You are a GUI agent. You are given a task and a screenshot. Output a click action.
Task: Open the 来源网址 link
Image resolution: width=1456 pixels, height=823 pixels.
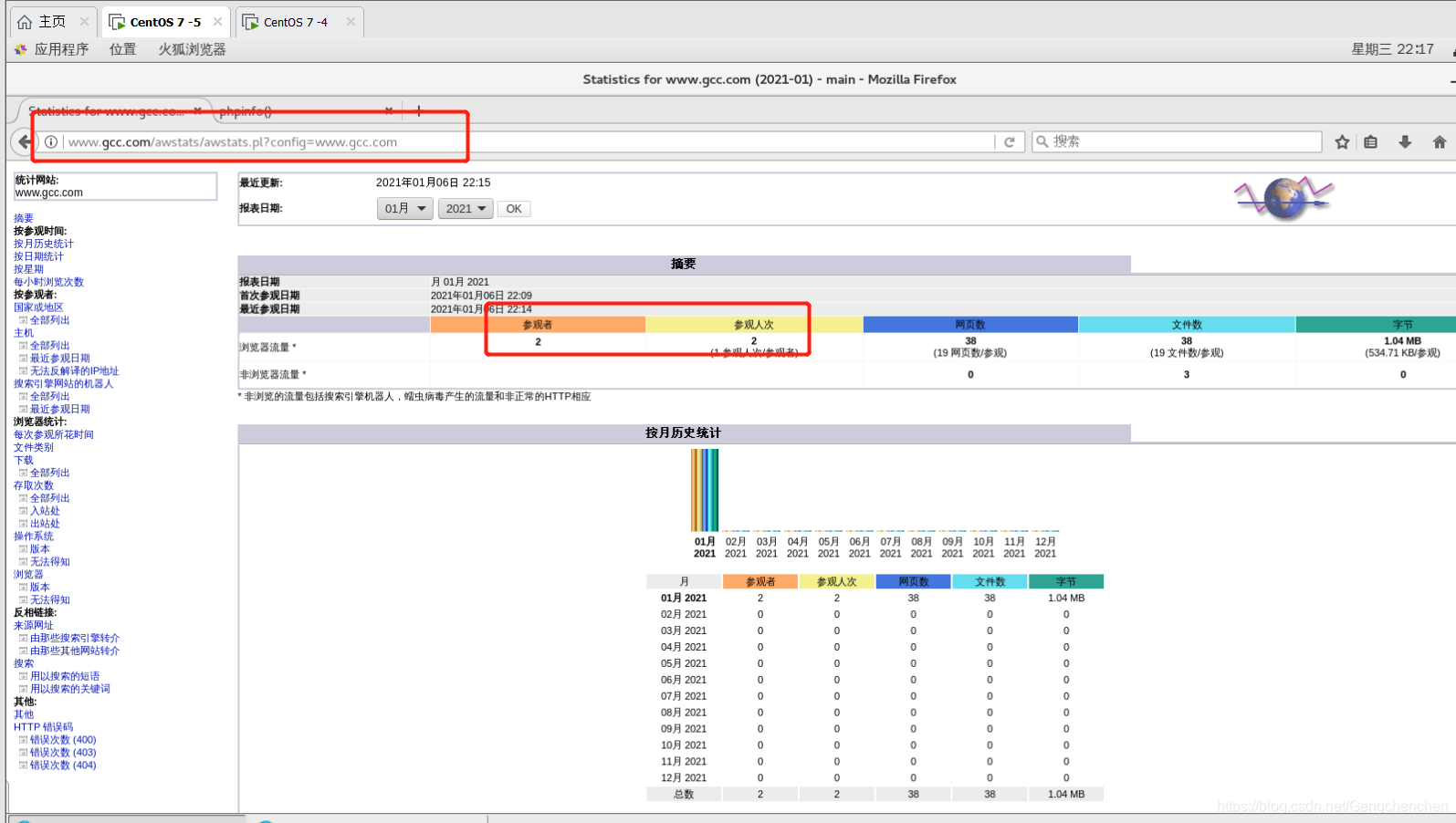tap(34, 625)
